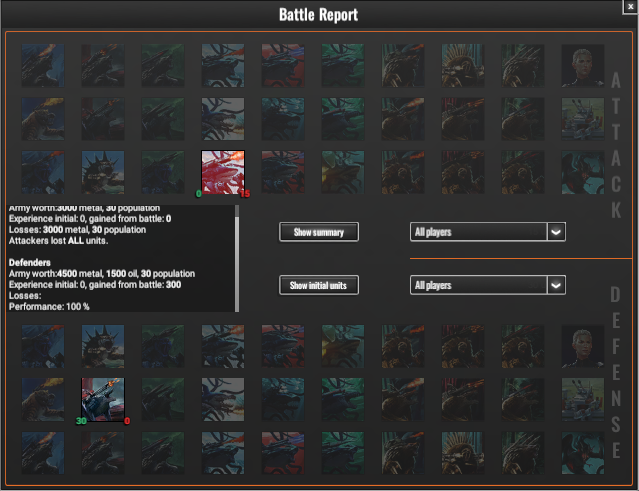
Task: Click the "Performance: 100 %" line
Action: [x=49, y=306]
